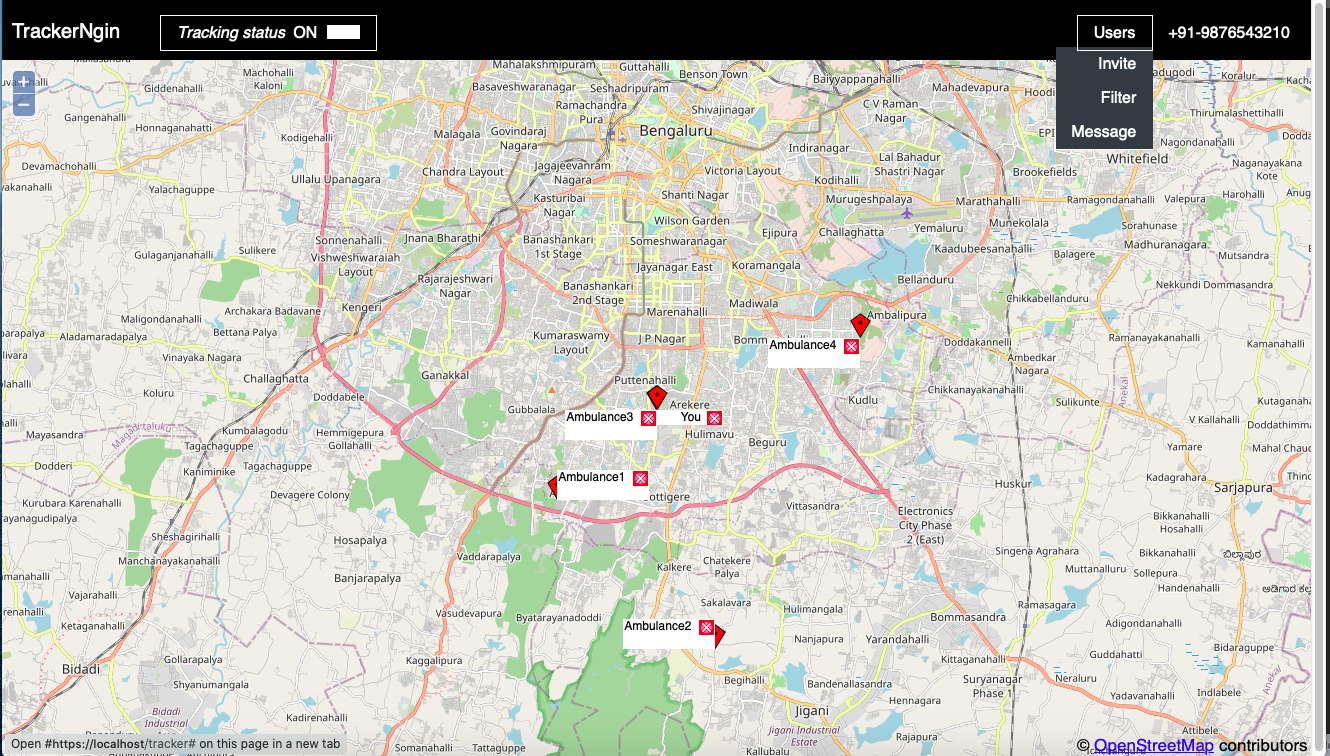This screenshot has height=756, width=1330.
Task: Choose Invite from Users menu
Action: (1117, 63)
